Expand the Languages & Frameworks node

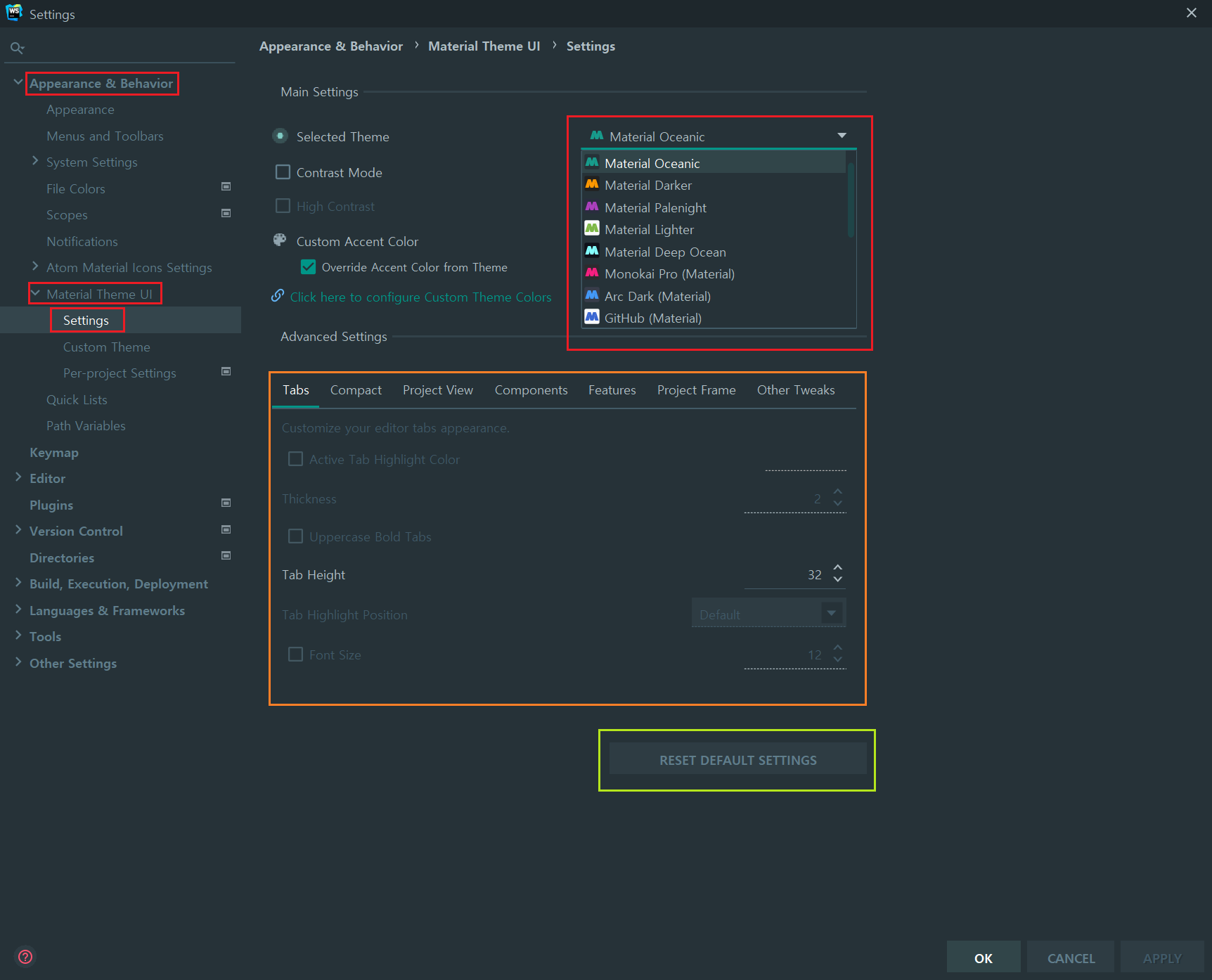click(18, 610)
